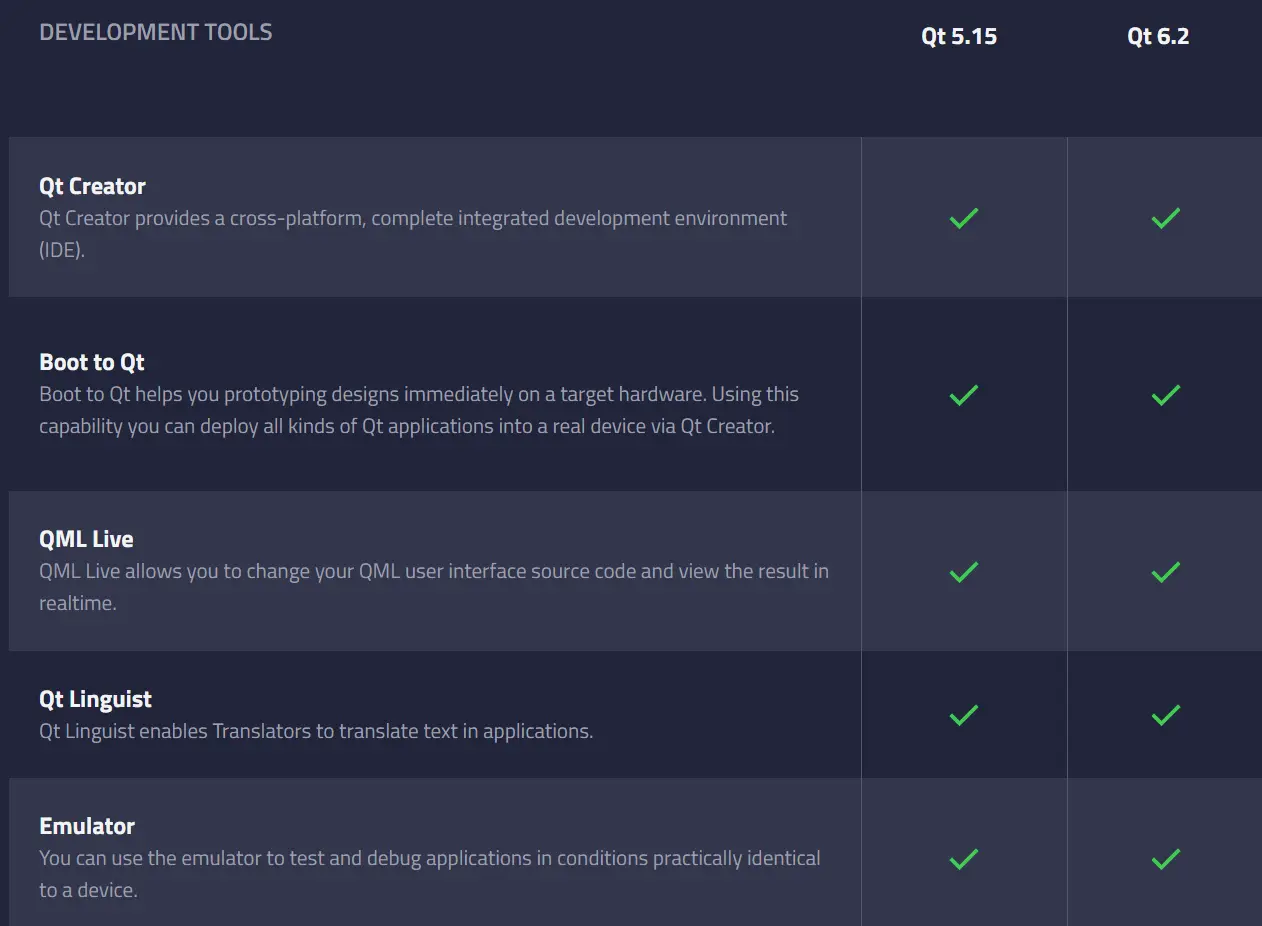The image size is (1262, 926).
Task: Select the QML Live row title
Action: [x=86, y=539]
